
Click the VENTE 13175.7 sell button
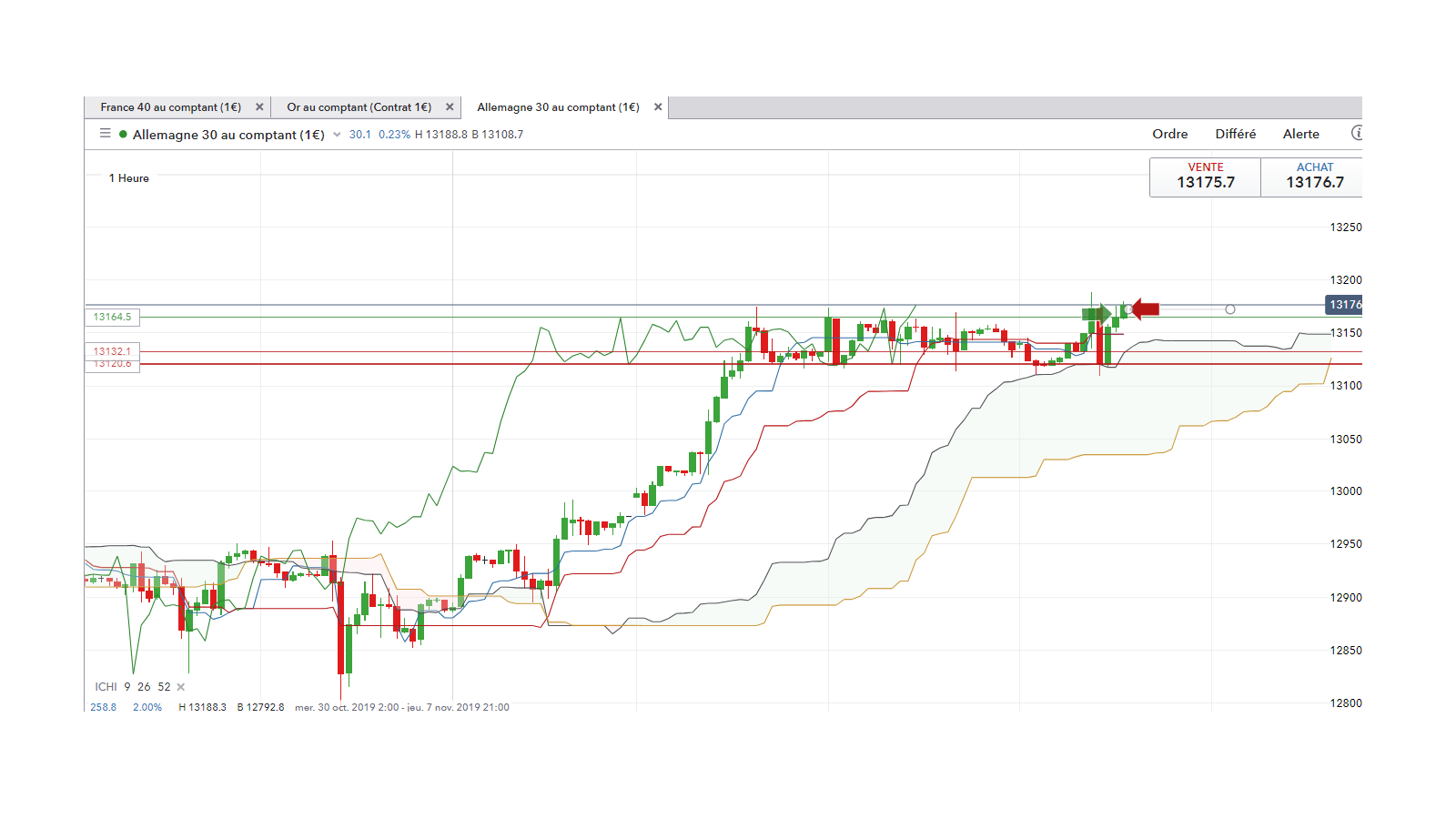(1205, 177)
